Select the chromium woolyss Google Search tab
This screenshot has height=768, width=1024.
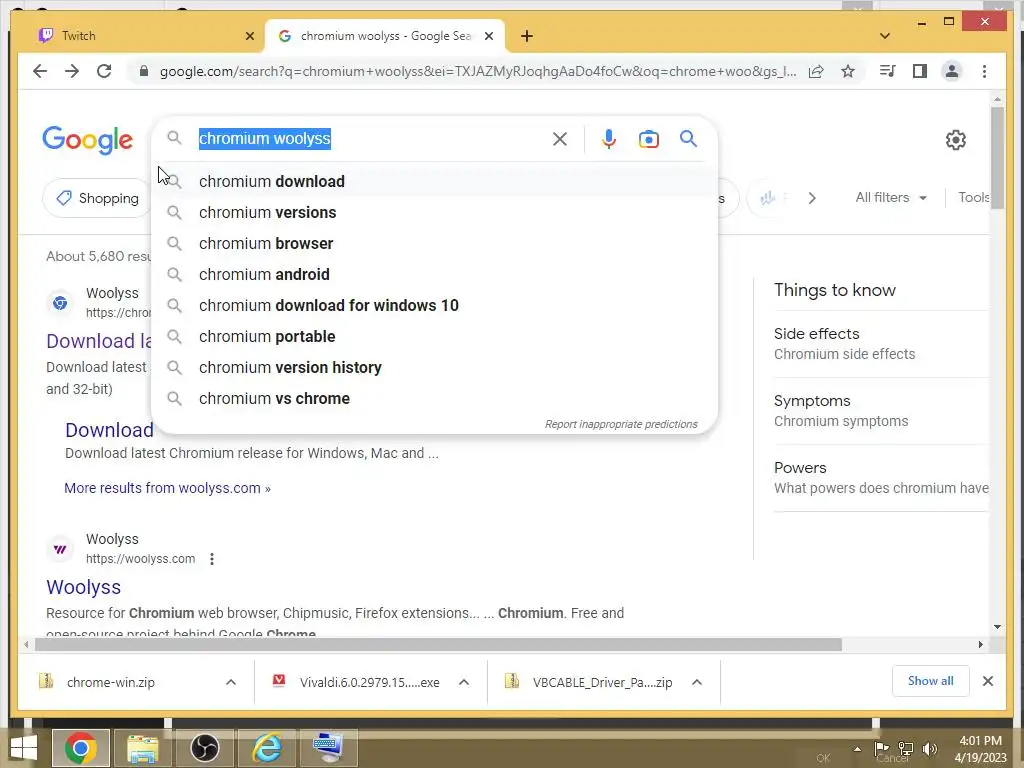(x=385, y=36)
